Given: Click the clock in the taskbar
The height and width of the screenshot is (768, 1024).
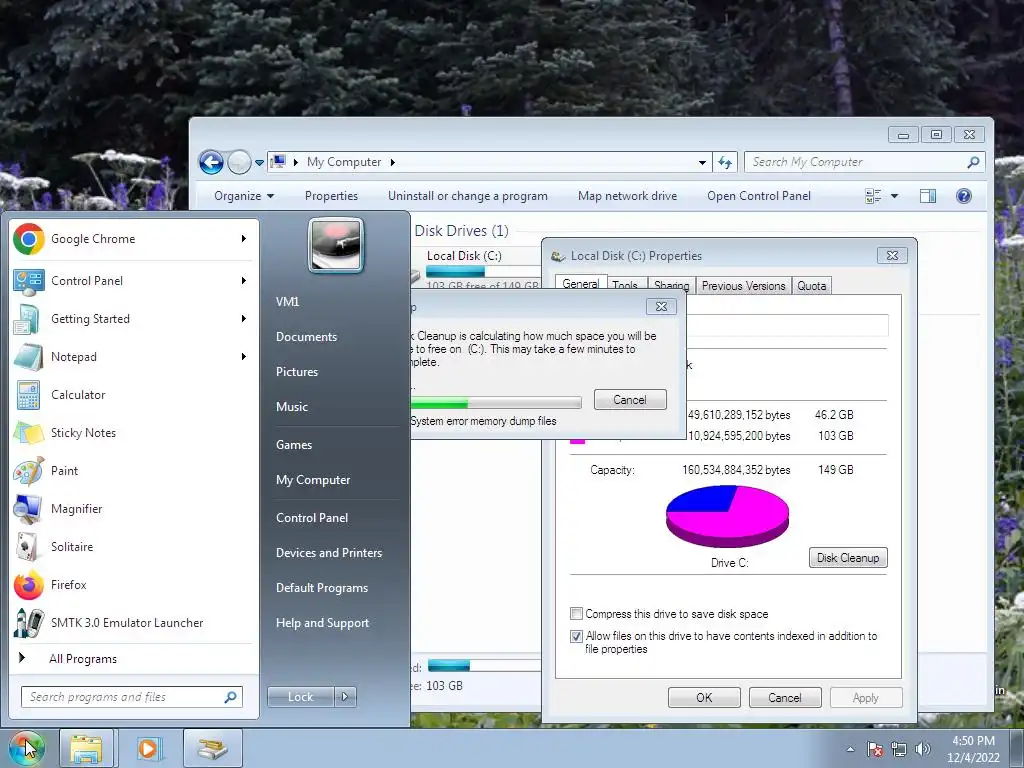Looking at the screenshot, I should [973, 749].
